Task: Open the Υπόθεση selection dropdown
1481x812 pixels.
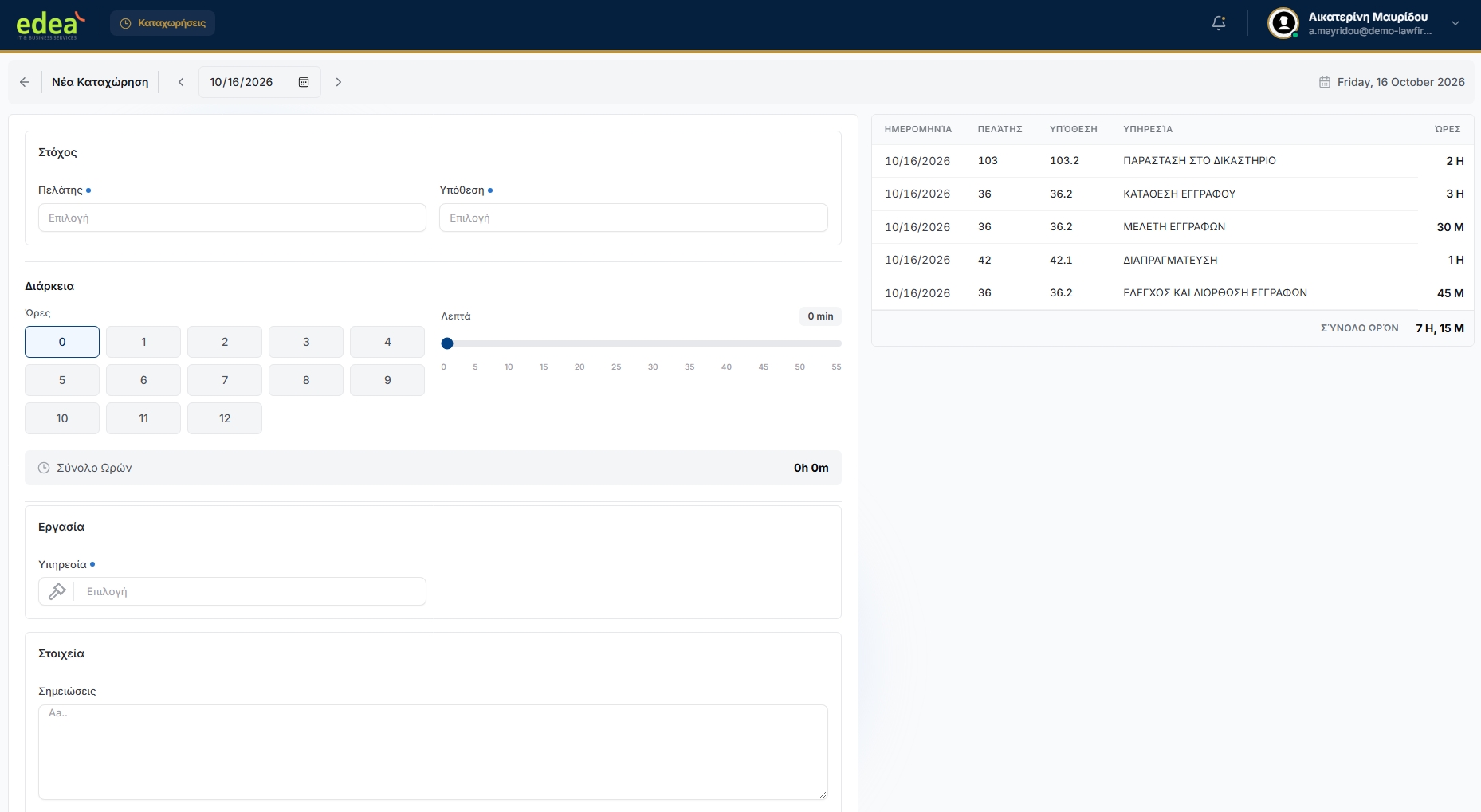Action: (x=634, y=218)
